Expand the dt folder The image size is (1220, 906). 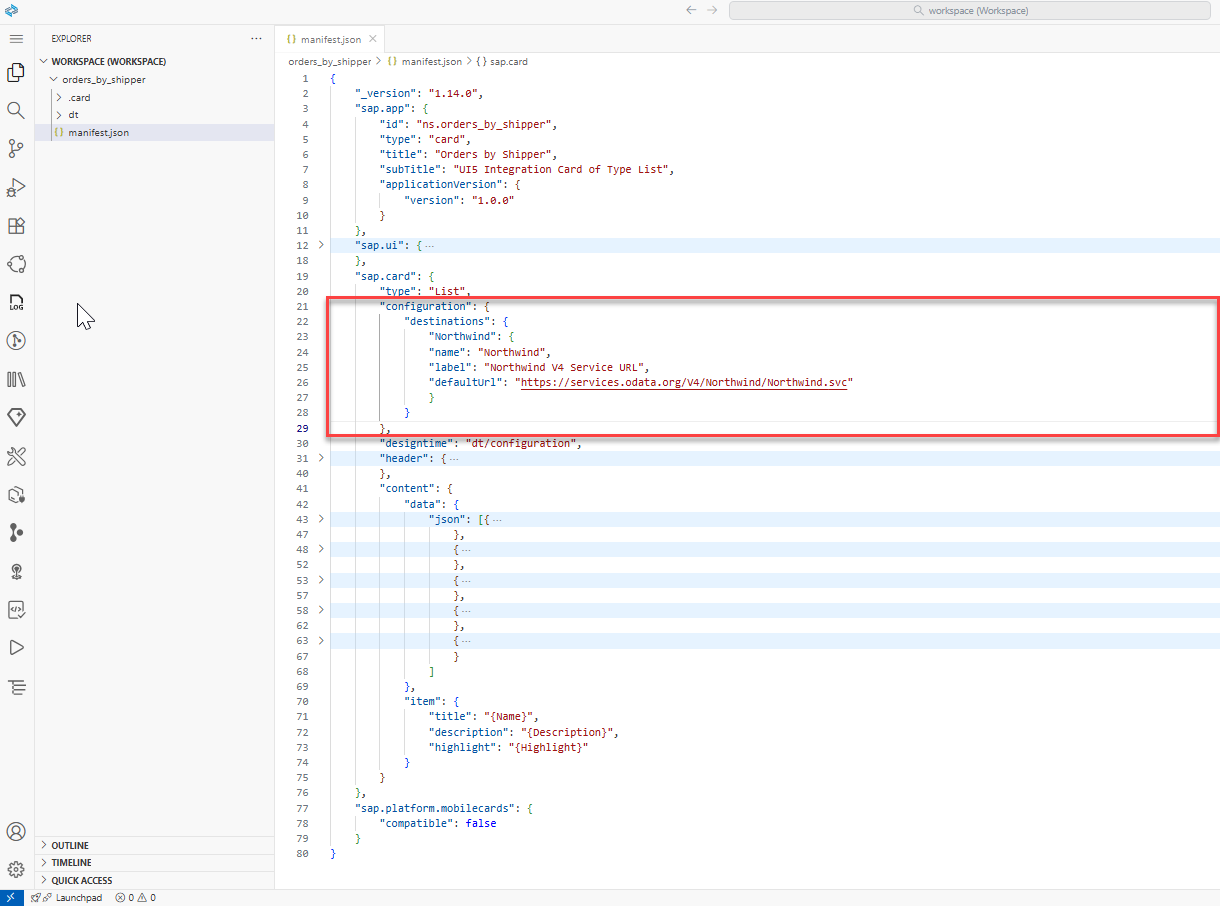59,115
